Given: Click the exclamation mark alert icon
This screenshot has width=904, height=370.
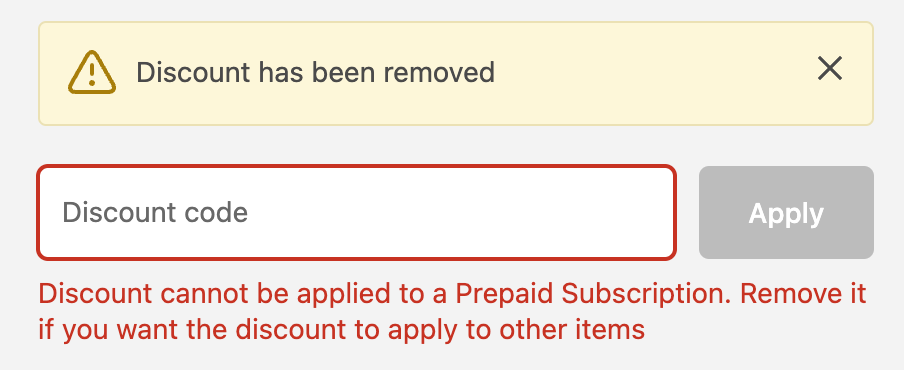Looking at the screenshot, I should point(92,73).
